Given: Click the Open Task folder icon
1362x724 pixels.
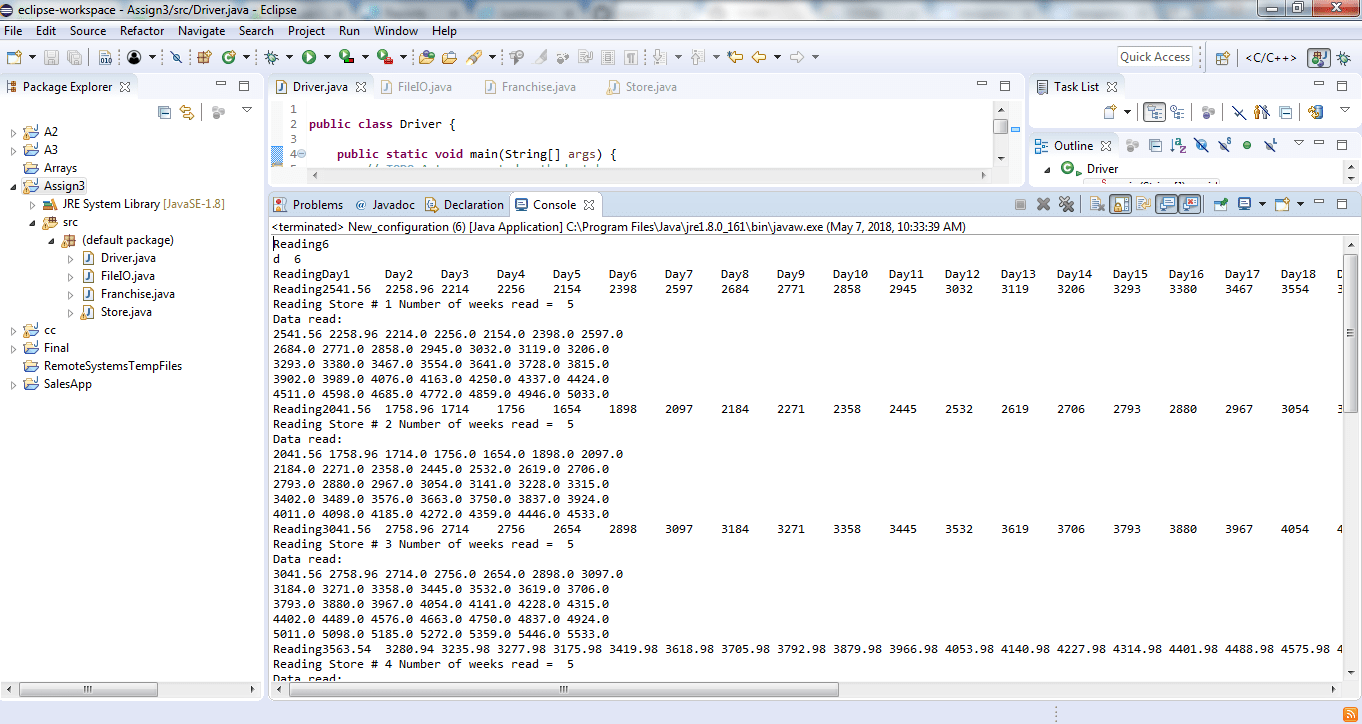Looking at the screenshot, I should coord(449,57).
